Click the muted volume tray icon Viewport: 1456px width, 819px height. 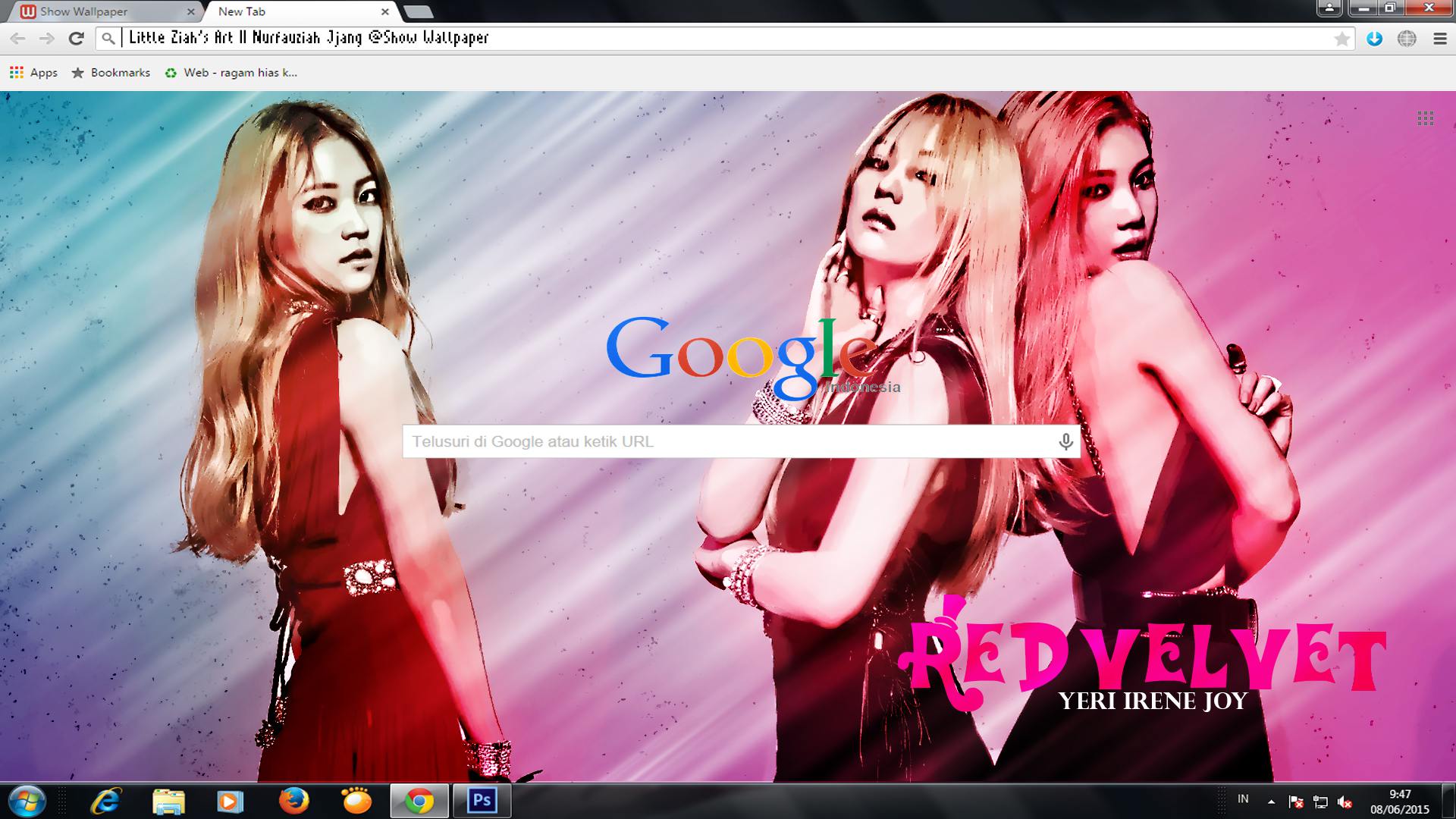coord(1345,802)
